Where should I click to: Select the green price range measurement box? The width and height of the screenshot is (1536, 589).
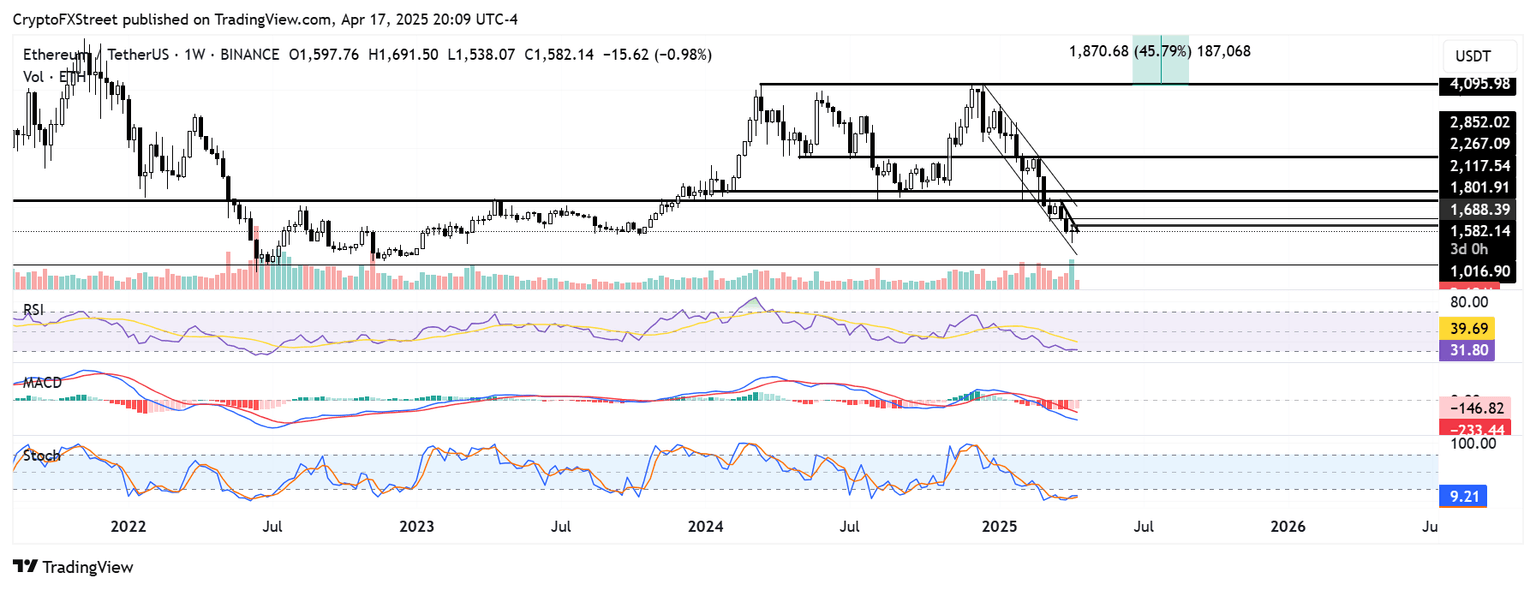pos(1160,63)
